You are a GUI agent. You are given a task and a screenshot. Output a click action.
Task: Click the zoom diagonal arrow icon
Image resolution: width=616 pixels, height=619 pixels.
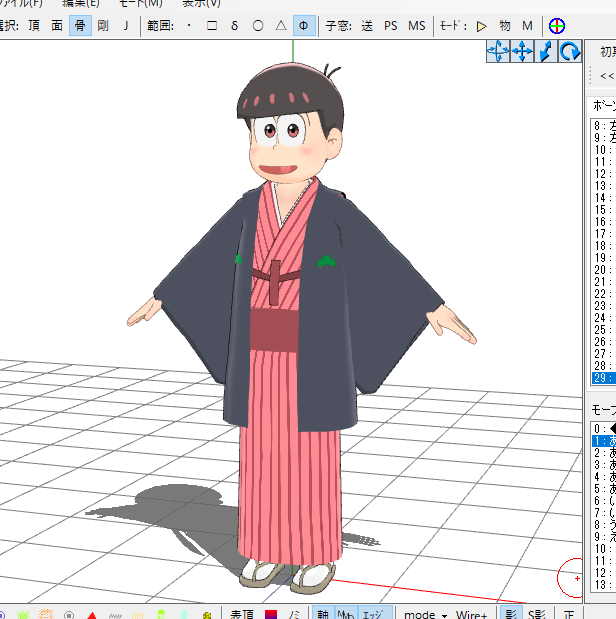546,51
